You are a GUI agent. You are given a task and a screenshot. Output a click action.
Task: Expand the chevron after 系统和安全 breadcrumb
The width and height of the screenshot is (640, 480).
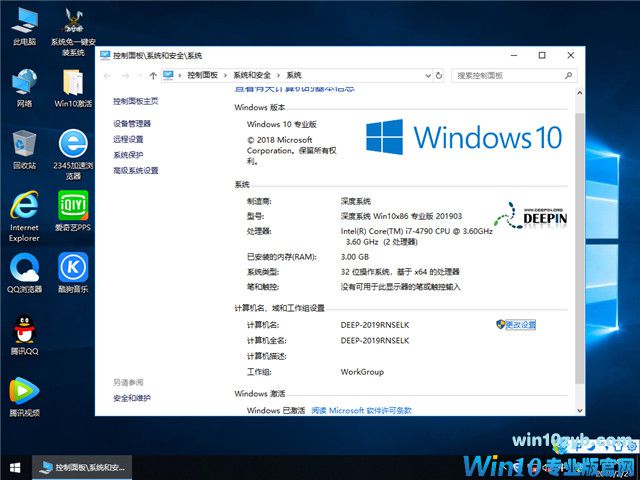278,76
